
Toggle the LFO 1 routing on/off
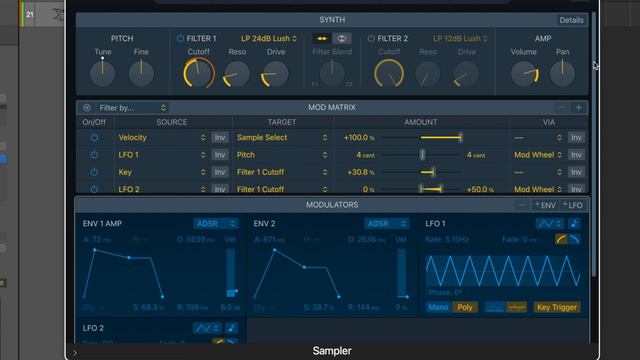94,155
